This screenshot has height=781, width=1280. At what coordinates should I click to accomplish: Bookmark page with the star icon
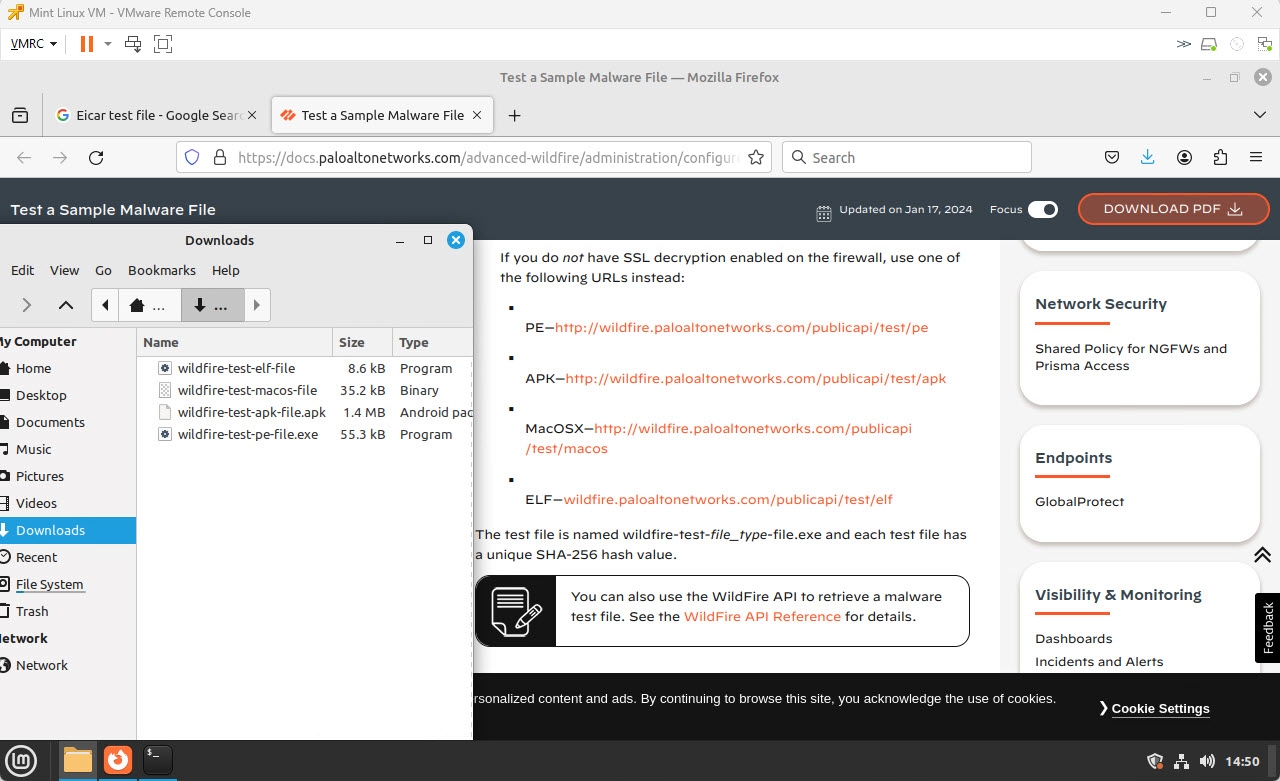[756, 158]
